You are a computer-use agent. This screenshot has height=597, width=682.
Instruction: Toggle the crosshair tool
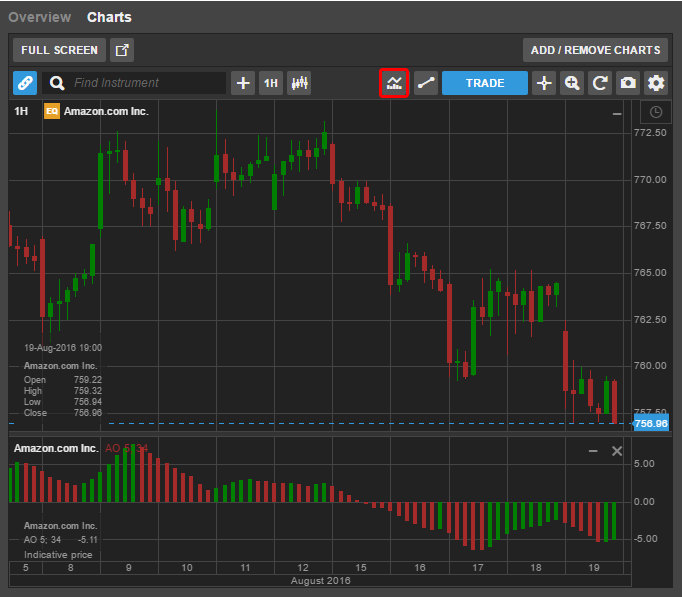(x=544, y=83)
